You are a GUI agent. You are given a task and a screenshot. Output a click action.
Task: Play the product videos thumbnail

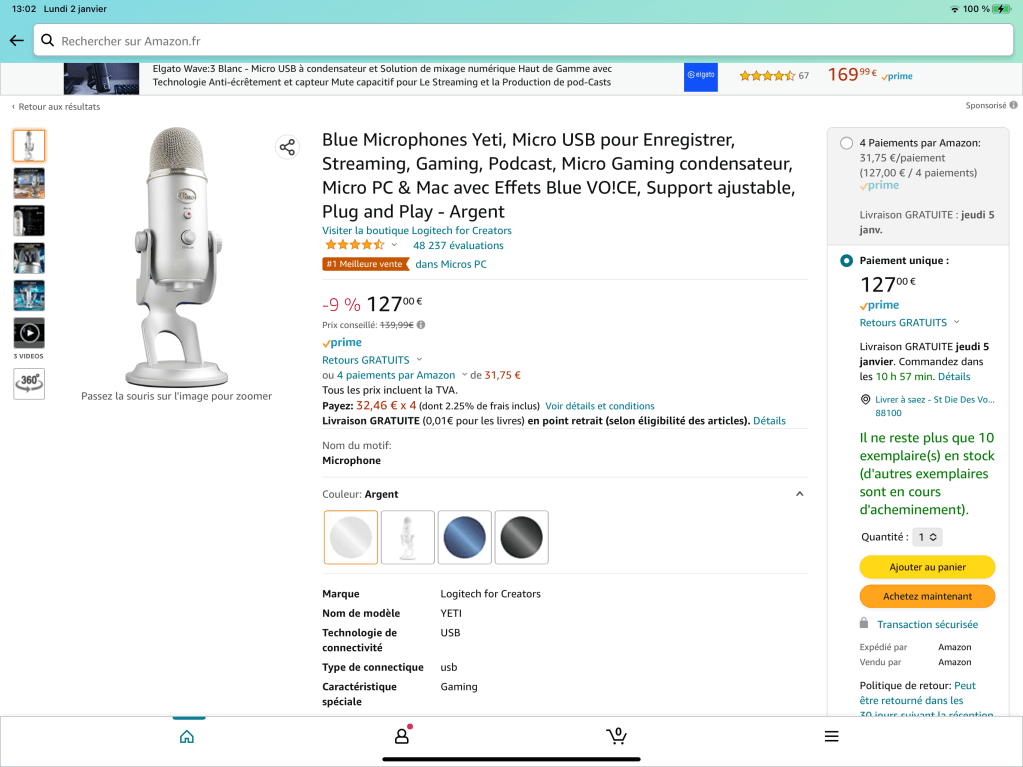point(29,333)
